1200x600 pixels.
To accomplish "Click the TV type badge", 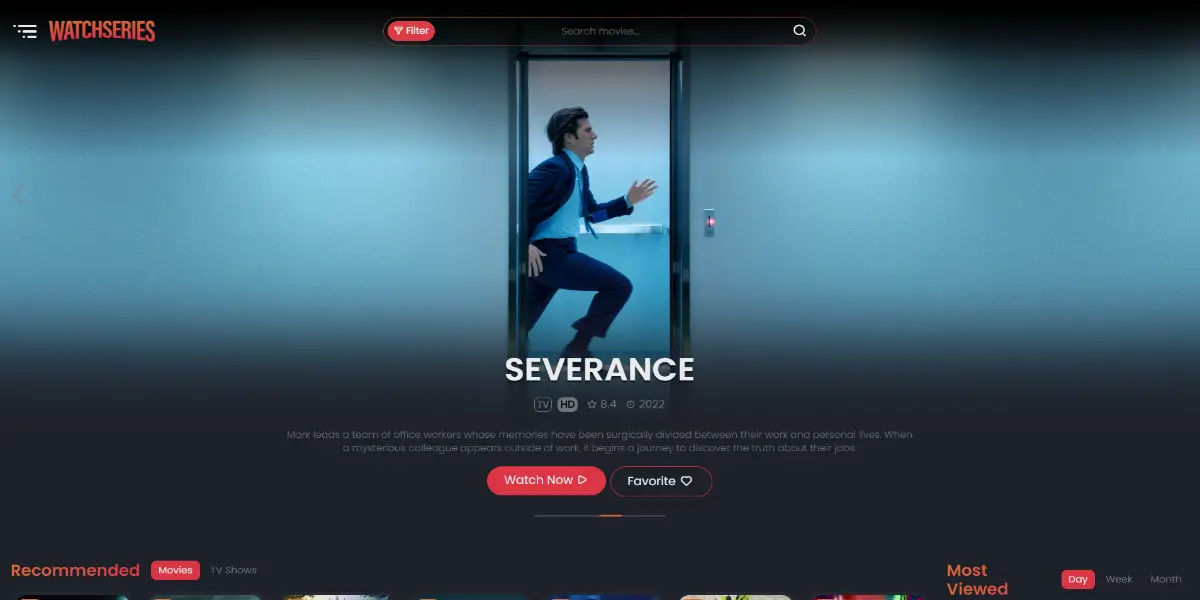I will click(543, 405).
